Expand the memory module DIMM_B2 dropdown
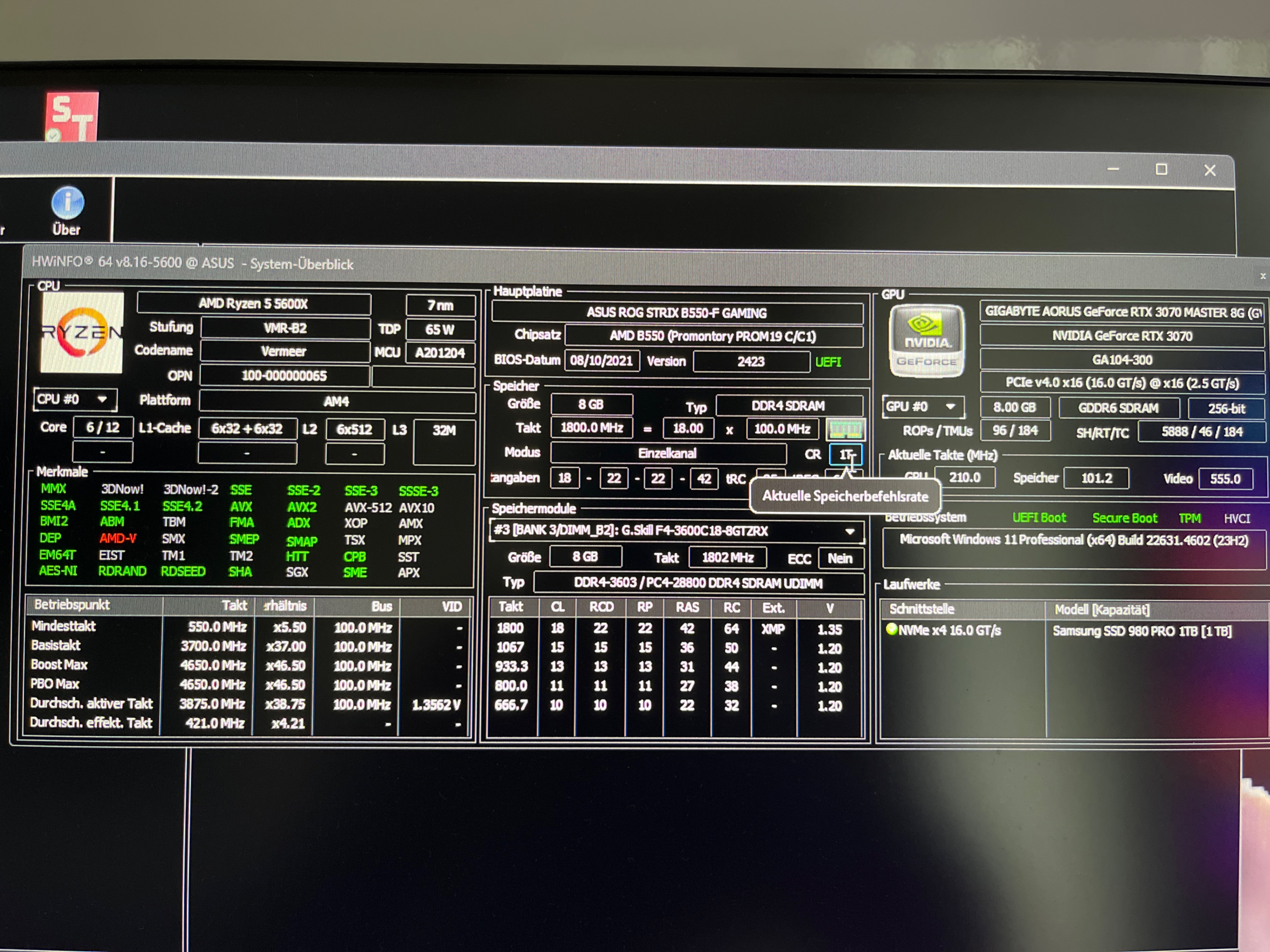 (x=849, y=532)
